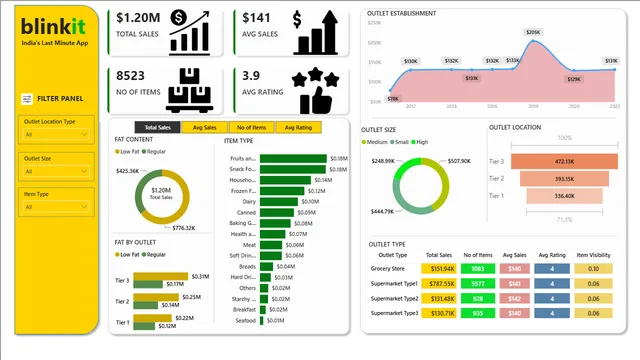The height and width of the screenshot is (360, 640).
Task: Click the $151.94K total sales cell
Action: pyautogui.click(x=439, y=269)
